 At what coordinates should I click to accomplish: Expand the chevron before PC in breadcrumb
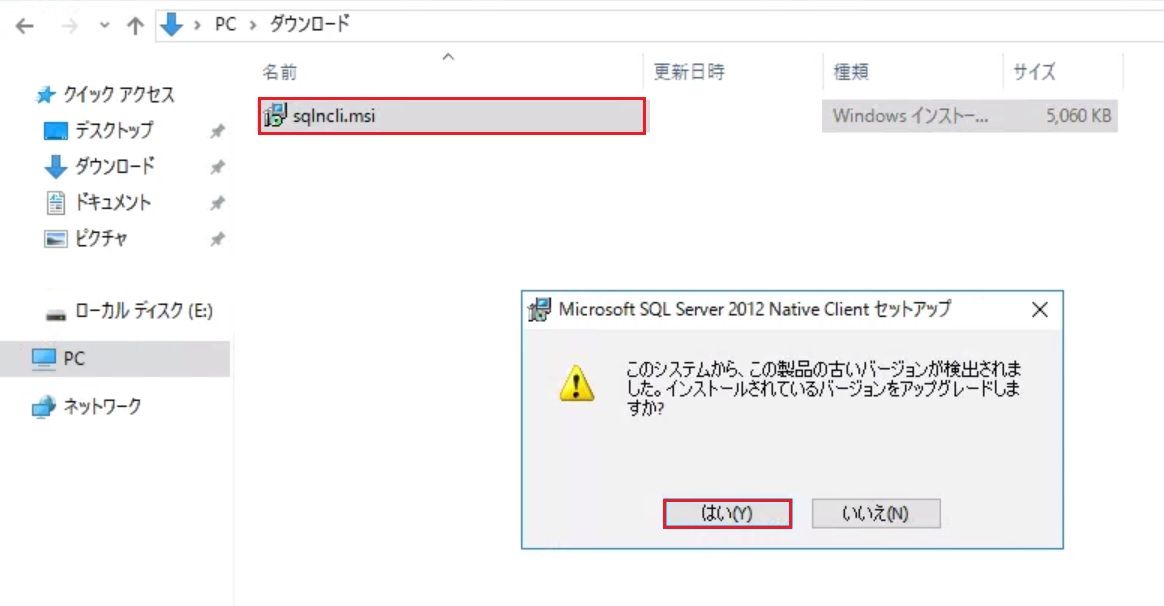[197, 26]
